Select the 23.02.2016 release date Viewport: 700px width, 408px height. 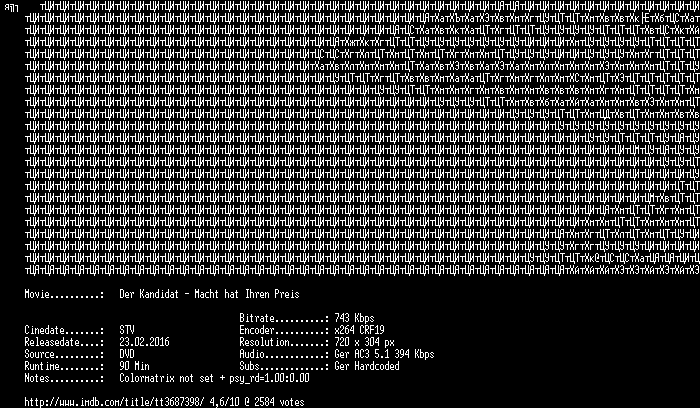pyautogui.click(x=144, y=342)
